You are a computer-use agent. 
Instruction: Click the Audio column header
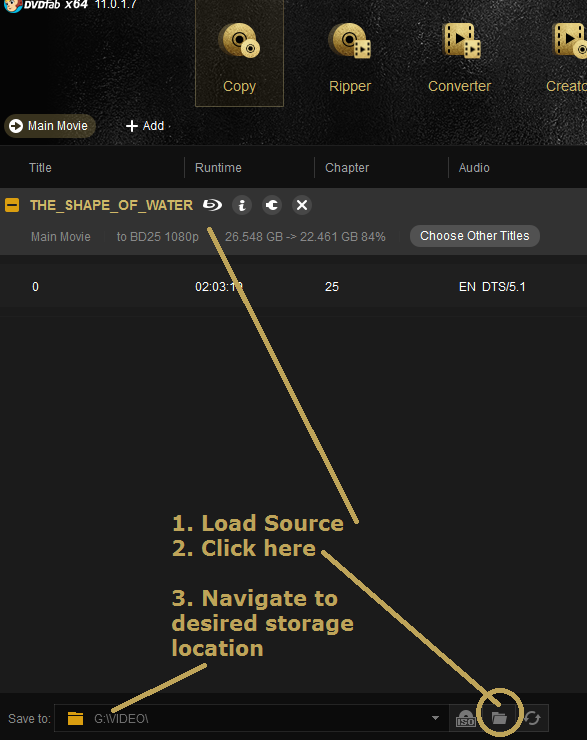pyautogui.click(x=474, y=168)
